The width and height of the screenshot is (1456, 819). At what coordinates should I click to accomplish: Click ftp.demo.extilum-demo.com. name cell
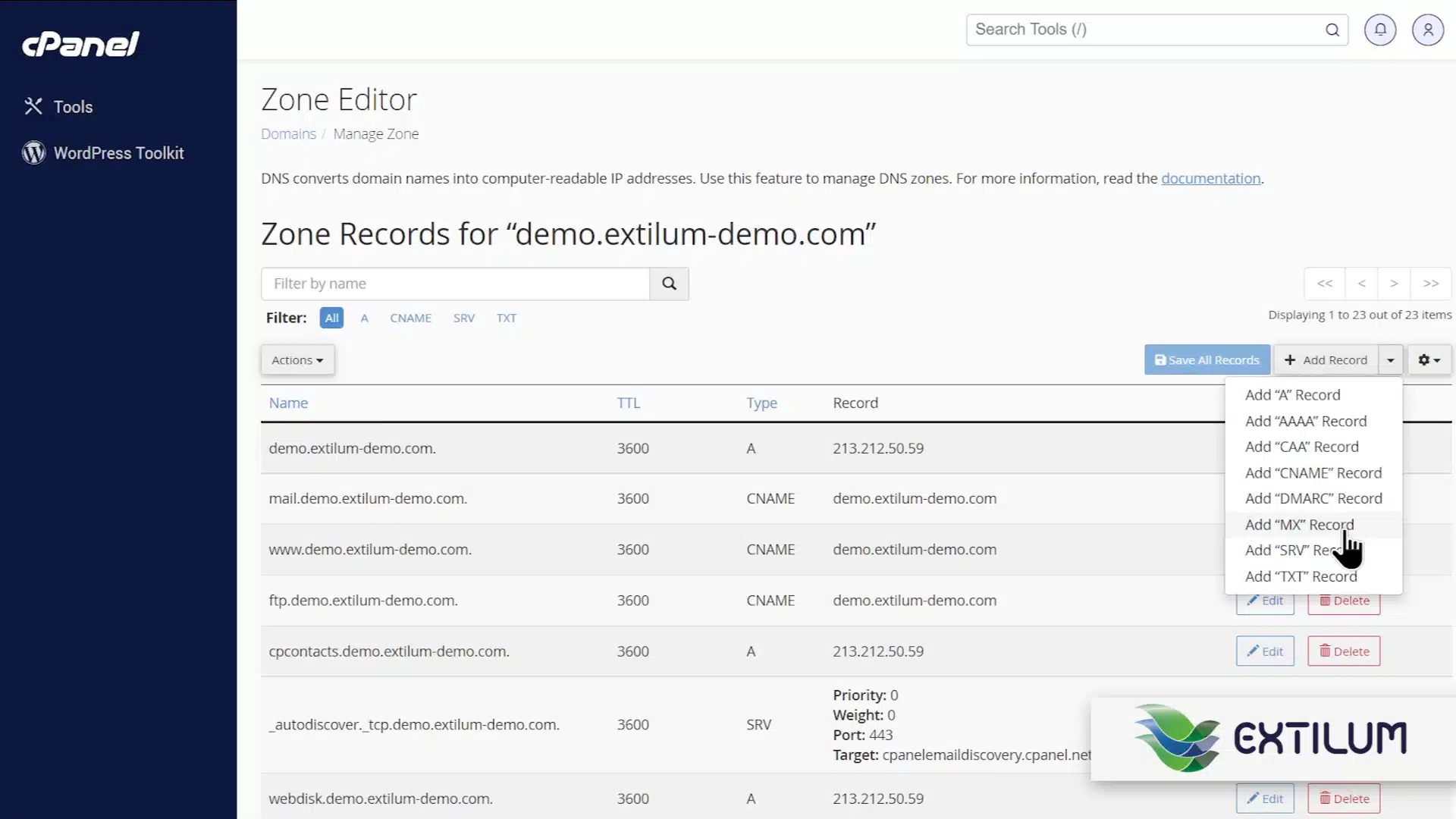pyautogui.click(x=363, y=600)
